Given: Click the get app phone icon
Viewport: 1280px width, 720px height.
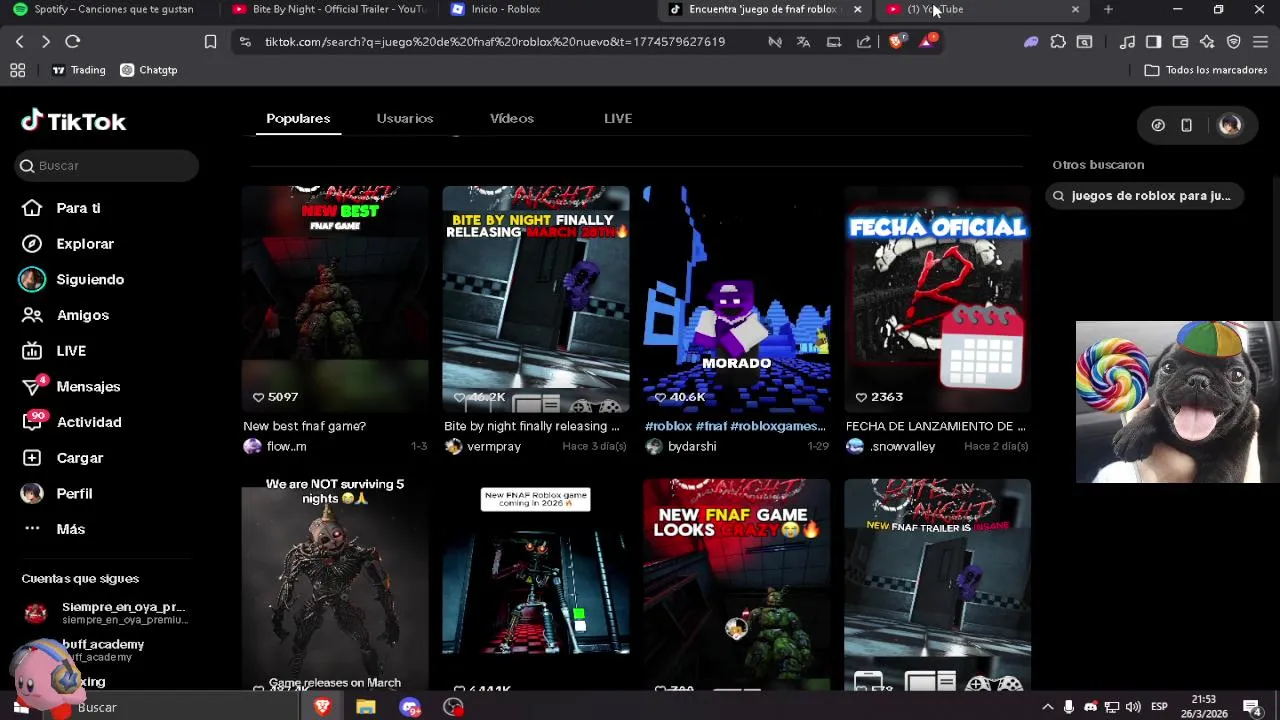Looking at the screenshot, I should 1186,125.
